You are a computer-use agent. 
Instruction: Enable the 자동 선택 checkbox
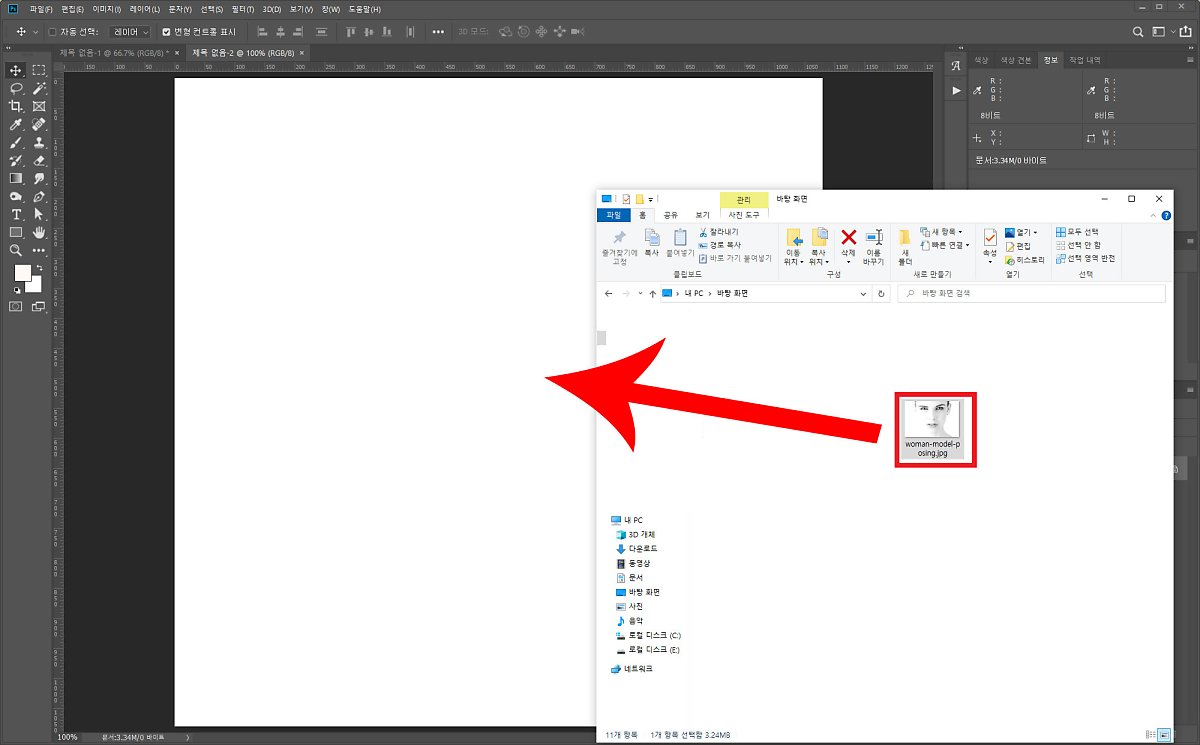click(52, 32)
